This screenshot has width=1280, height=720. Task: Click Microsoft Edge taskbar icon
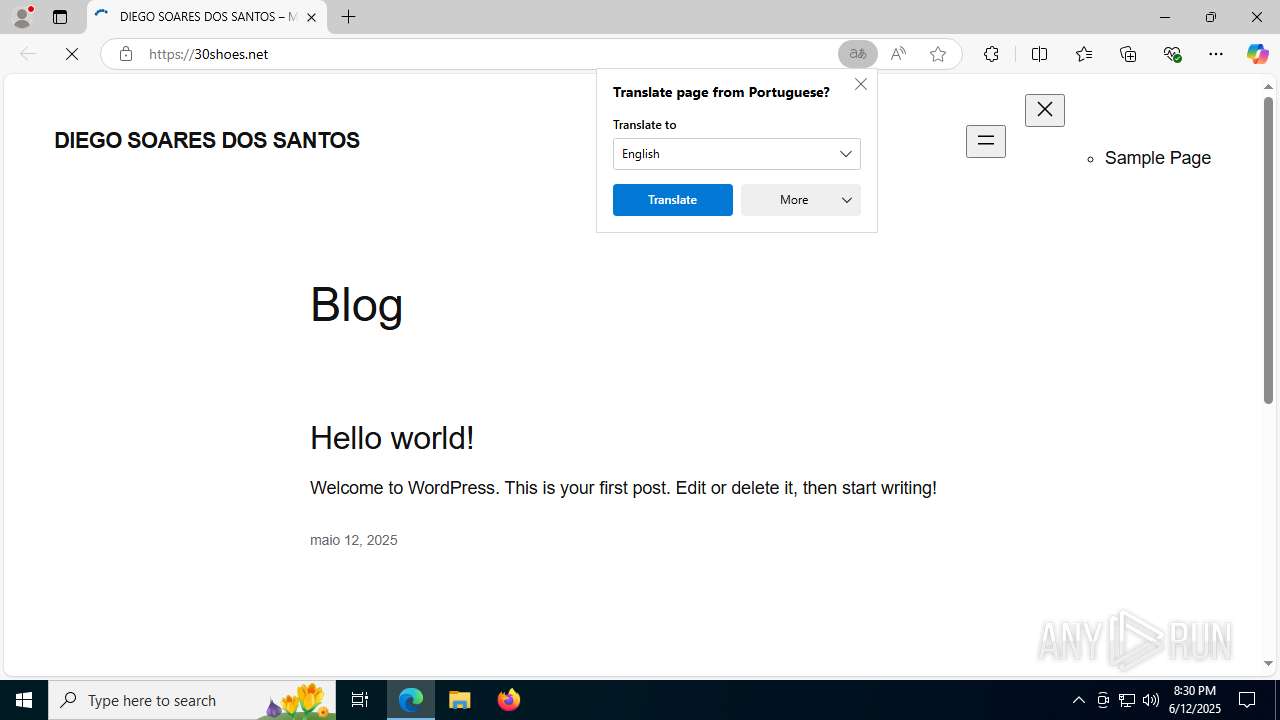click(x=411, y=700)
